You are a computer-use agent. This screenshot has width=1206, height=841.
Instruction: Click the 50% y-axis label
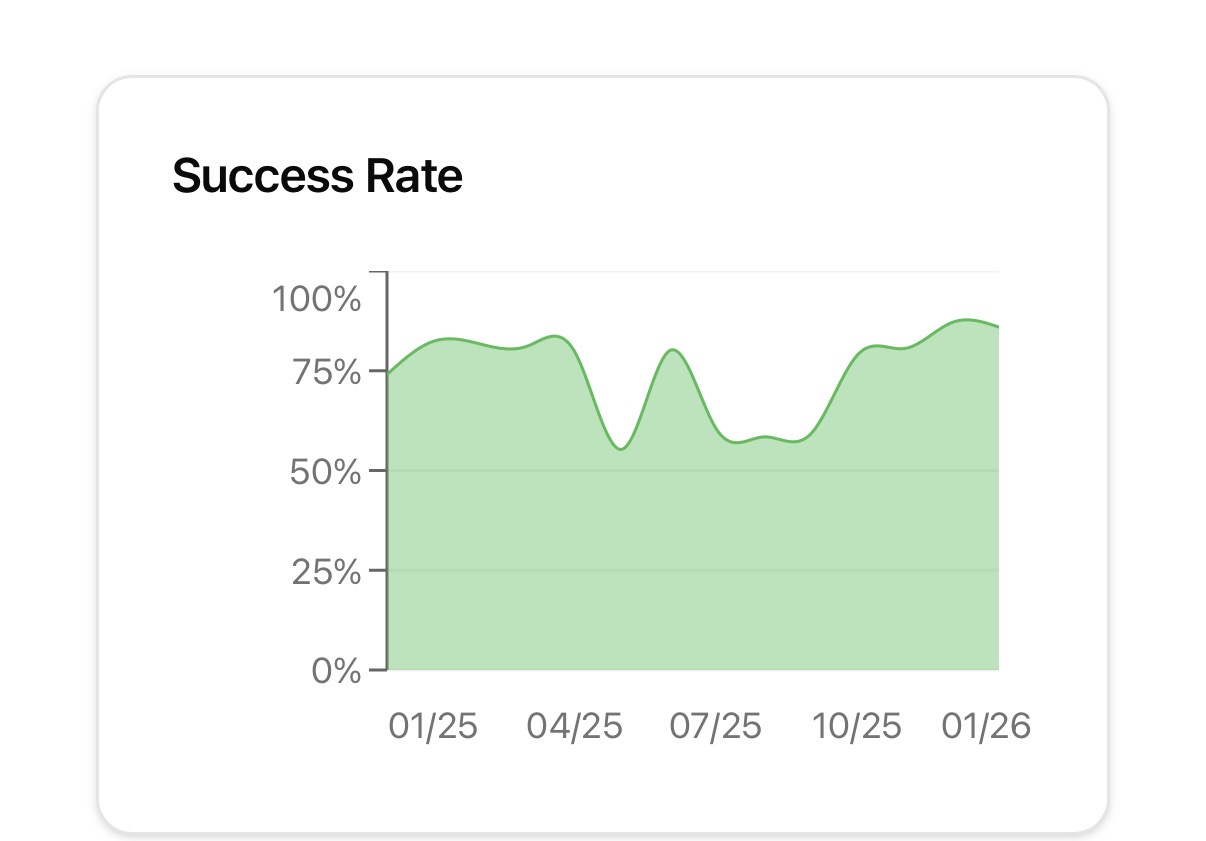point(324,471)
